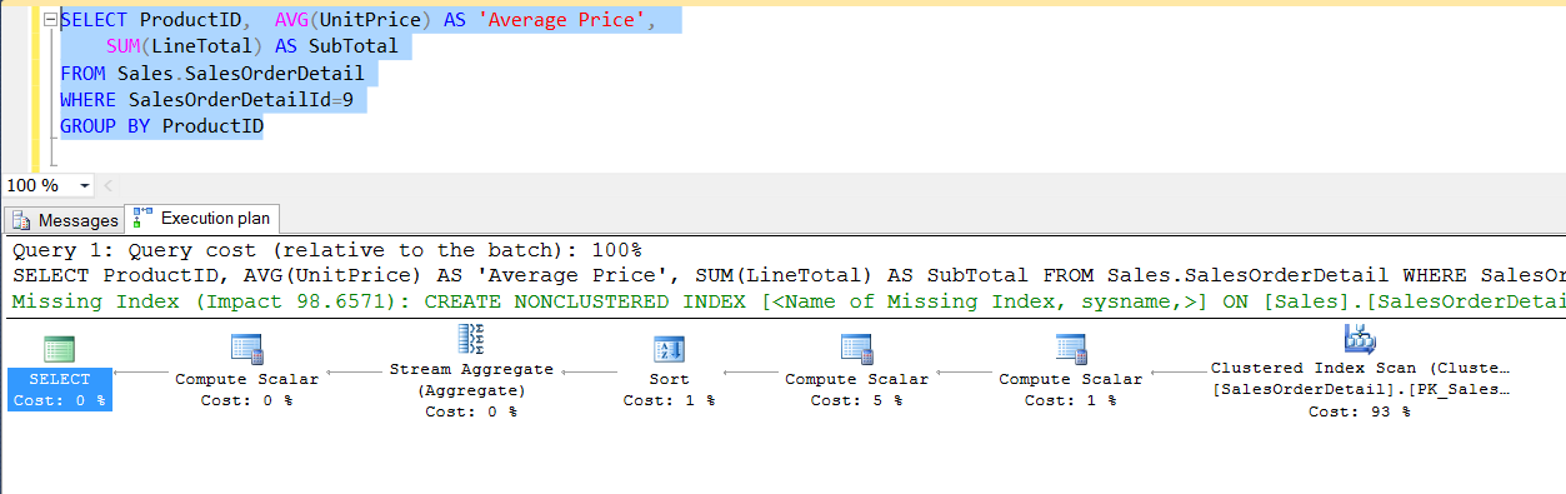Image resolution: width=1566 pixels, height=494 pixels.
Task: Click the Sort Cost: 1 % label
Action: coord(669,389)
